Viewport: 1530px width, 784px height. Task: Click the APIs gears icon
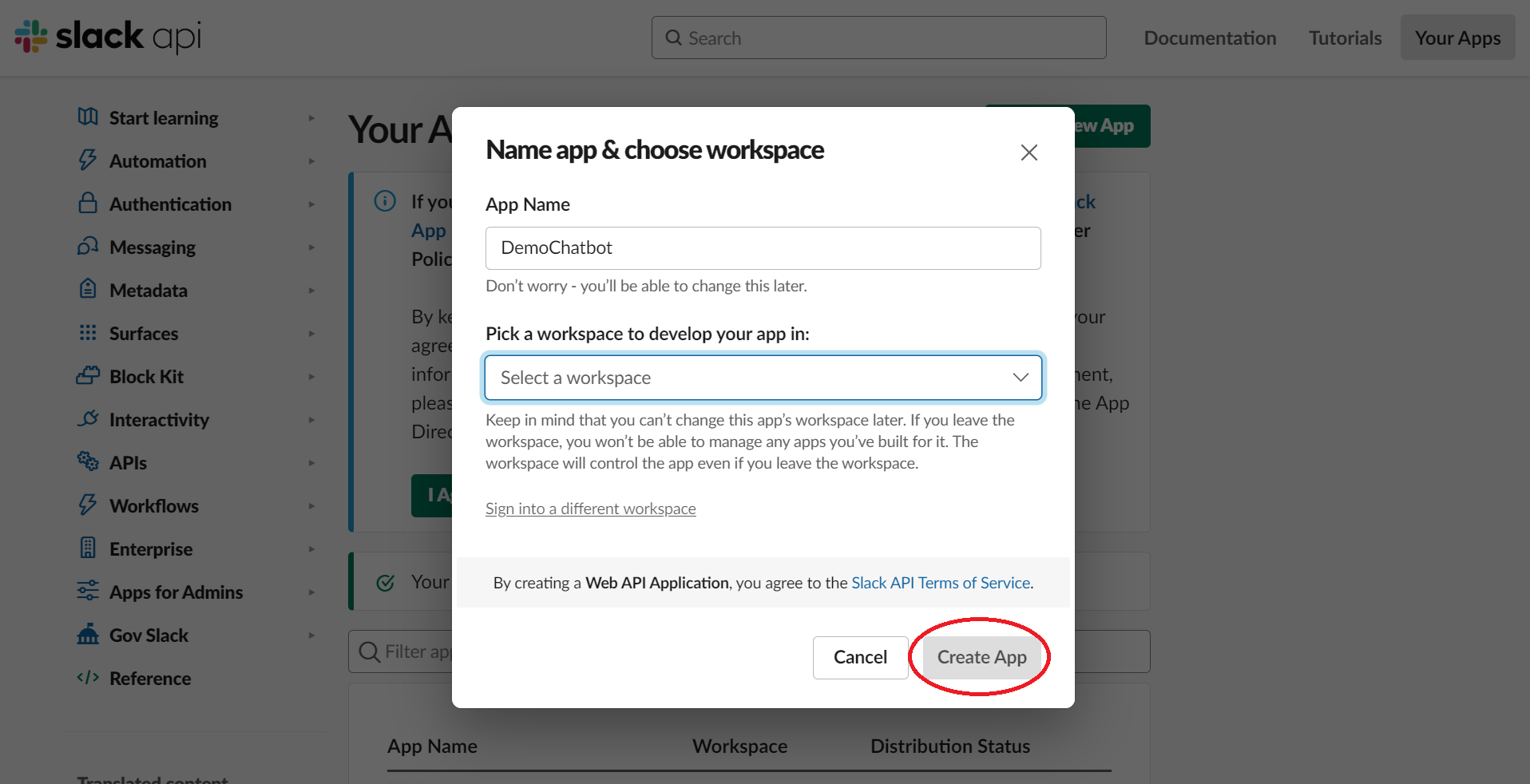pyautogui.click(x=88, y=461)
